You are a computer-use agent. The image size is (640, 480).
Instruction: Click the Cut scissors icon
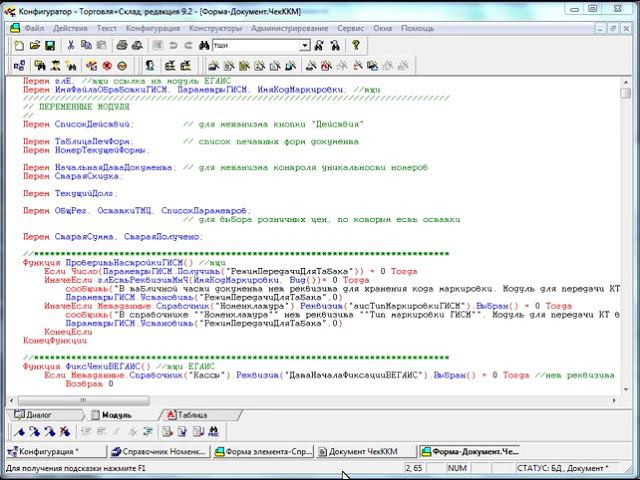coord(71,46)
